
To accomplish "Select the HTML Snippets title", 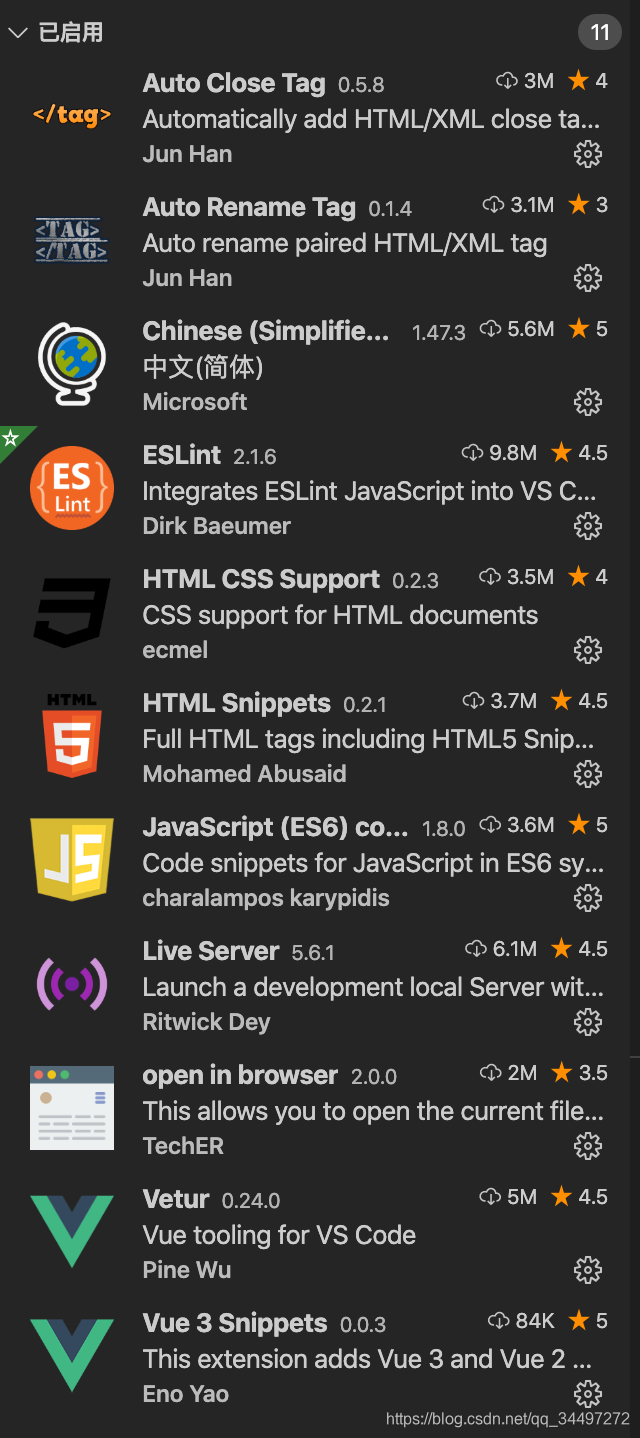I will tap(237, 703).
